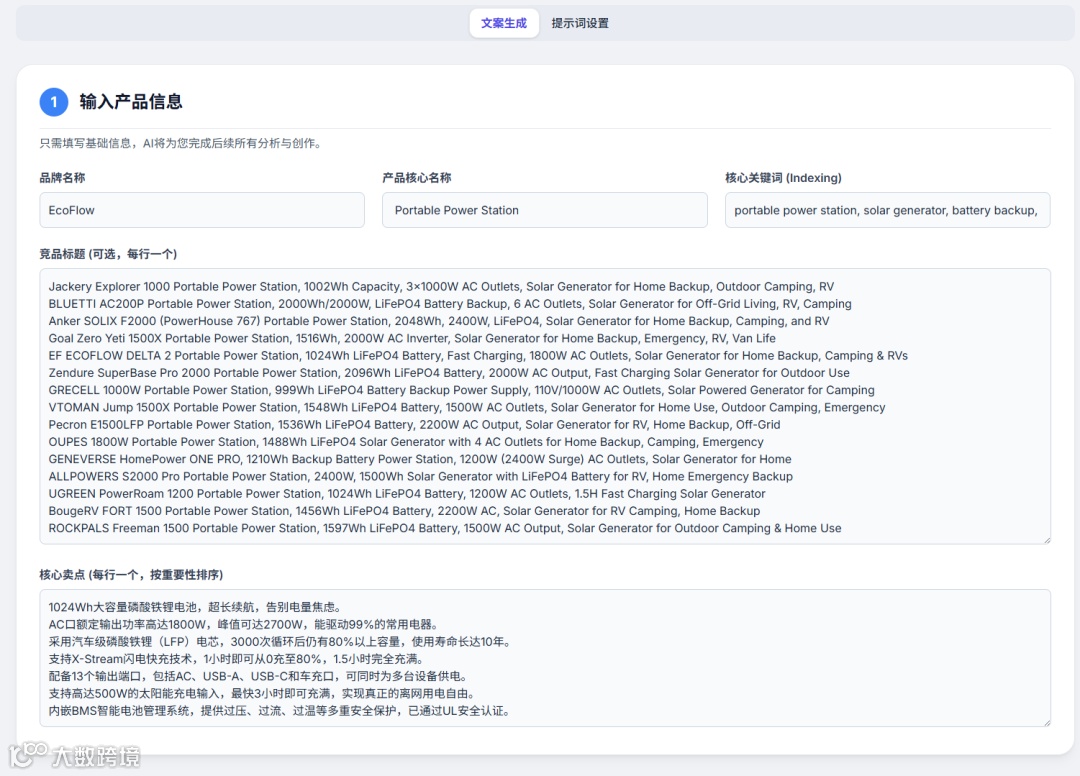Click the 竞品标题 (可选，每行一个) label
Image resolution: width=1080 pixels, height=776 pixels.
pyautogui.click(x=108, y=254)
